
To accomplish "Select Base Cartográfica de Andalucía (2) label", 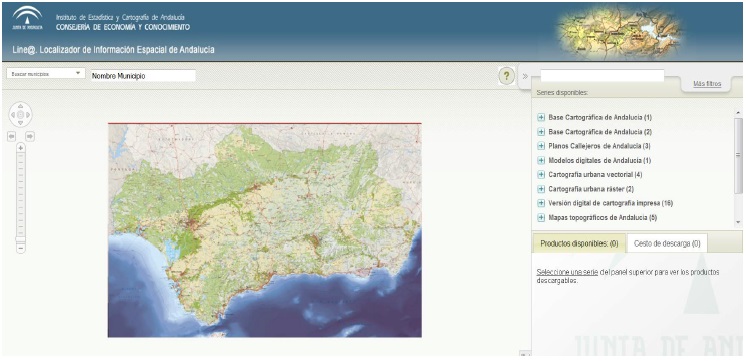I will 600,132.
